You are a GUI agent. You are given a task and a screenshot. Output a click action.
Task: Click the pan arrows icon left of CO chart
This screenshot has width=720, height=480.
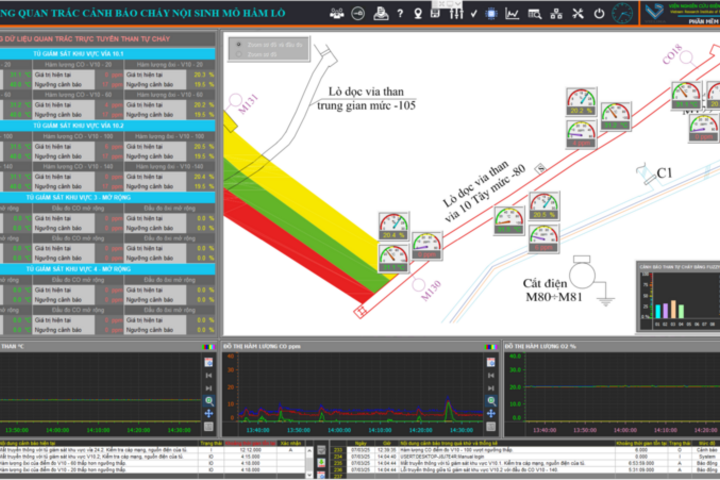click(210, 412)
